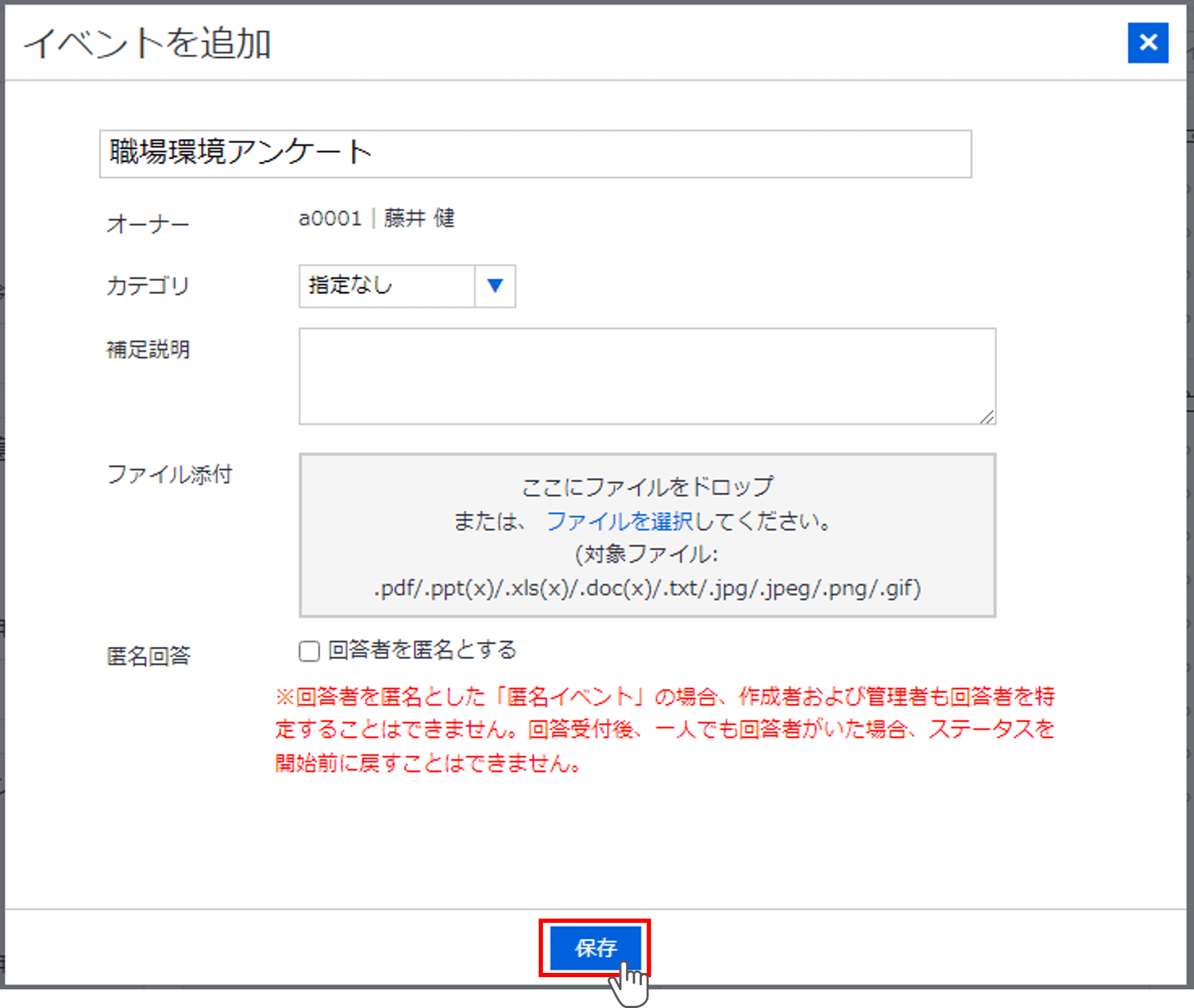Click owner name 藤井 健
Viewport: 1194px width, 1008px height.
(x=419, y=218)
